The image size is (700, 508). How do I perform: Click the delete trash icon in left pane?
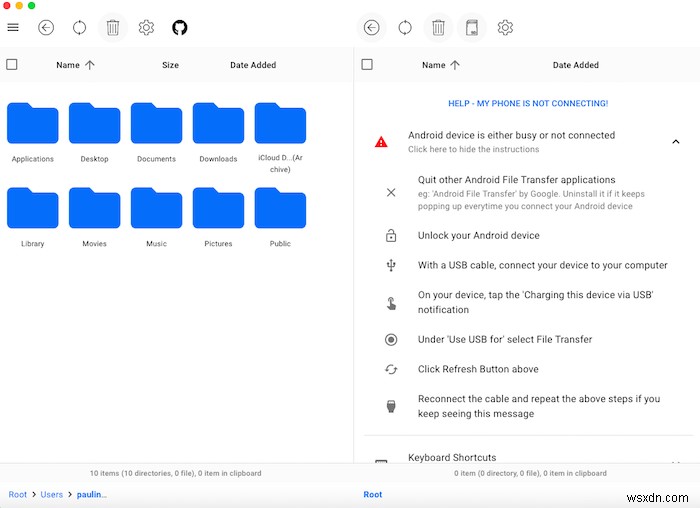[x=113, y=28]
